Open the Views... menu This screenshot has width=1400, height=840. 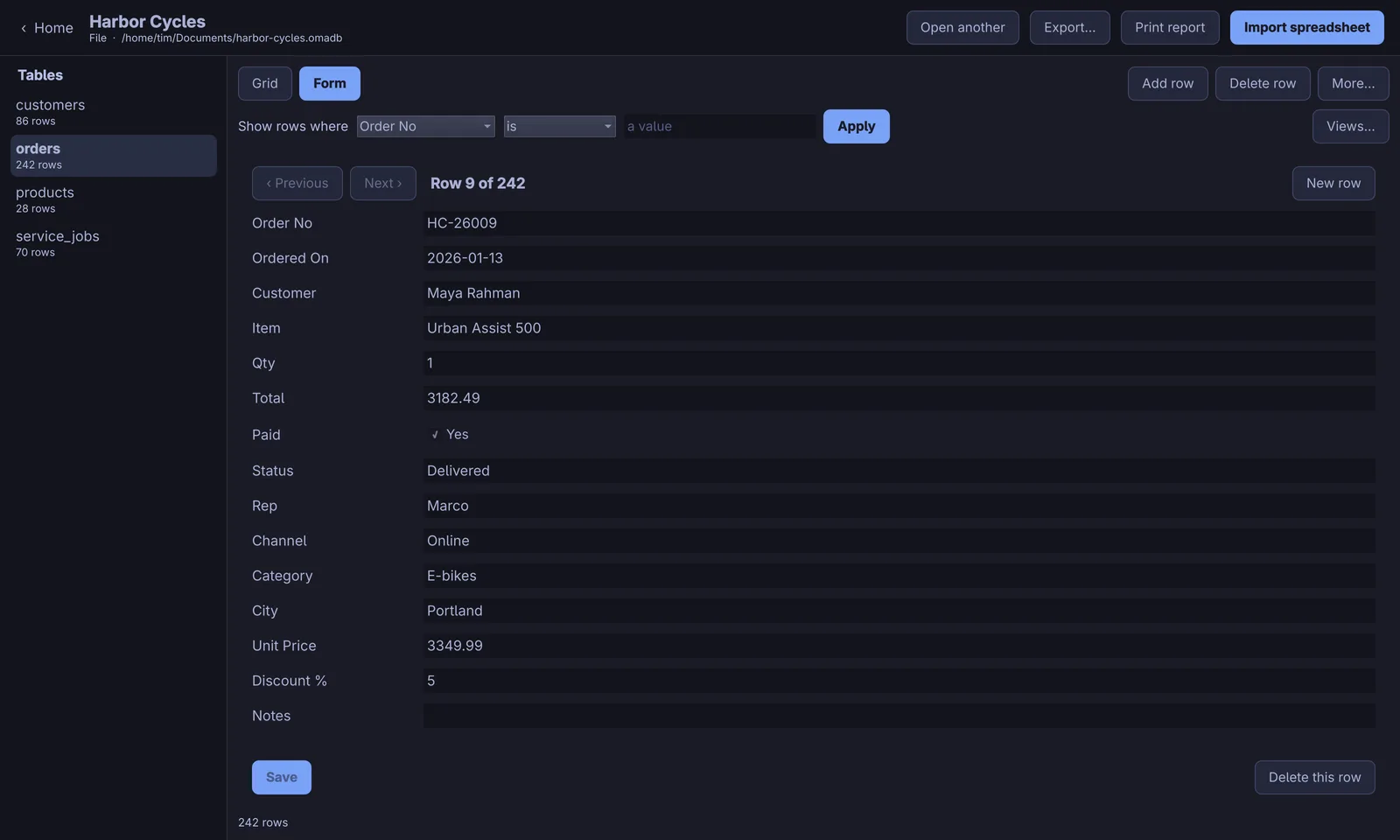point(1350,126)
